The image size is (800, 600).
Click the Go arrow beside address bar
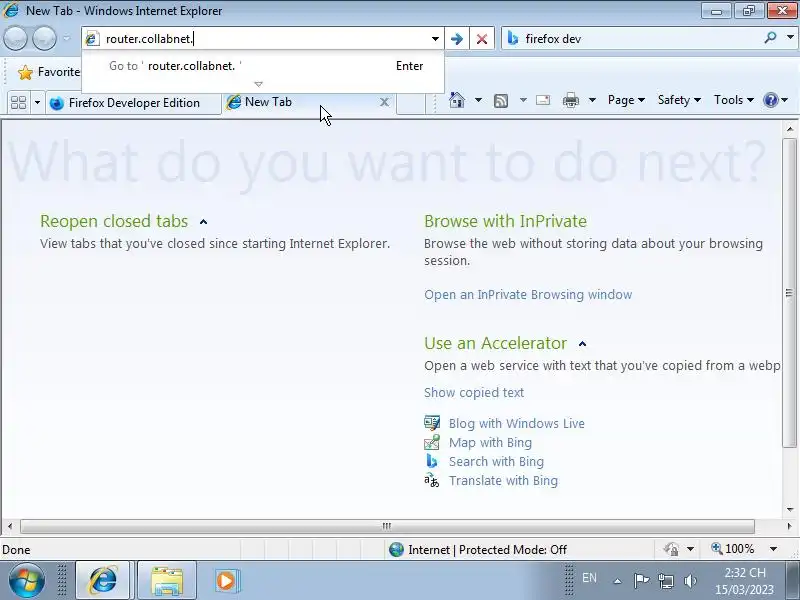coord(457,39)
